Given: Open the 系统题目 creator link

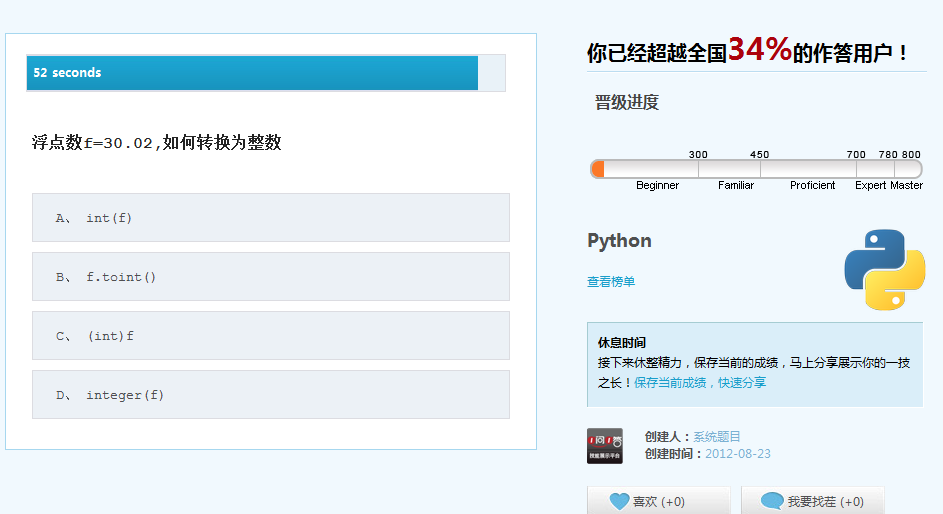Looking at the screenshot, I should [717, 436].
